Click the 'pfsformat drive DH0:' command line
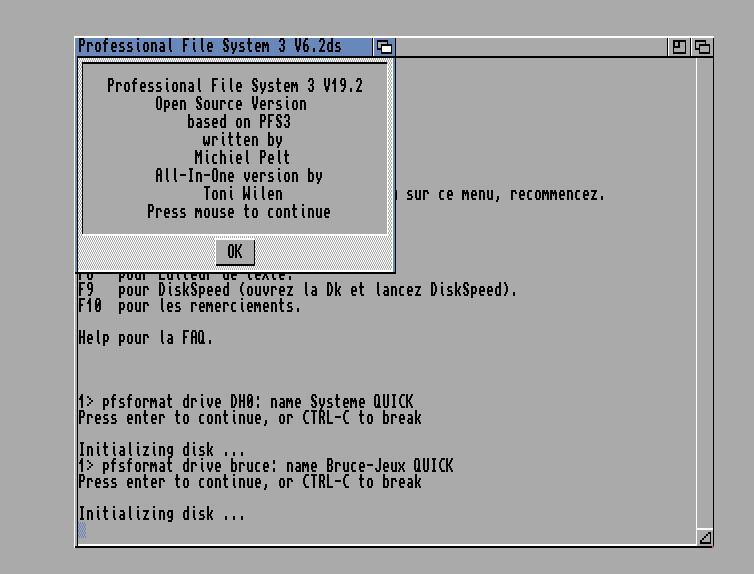This screenshot has width=754, height=574. point(246,402)
